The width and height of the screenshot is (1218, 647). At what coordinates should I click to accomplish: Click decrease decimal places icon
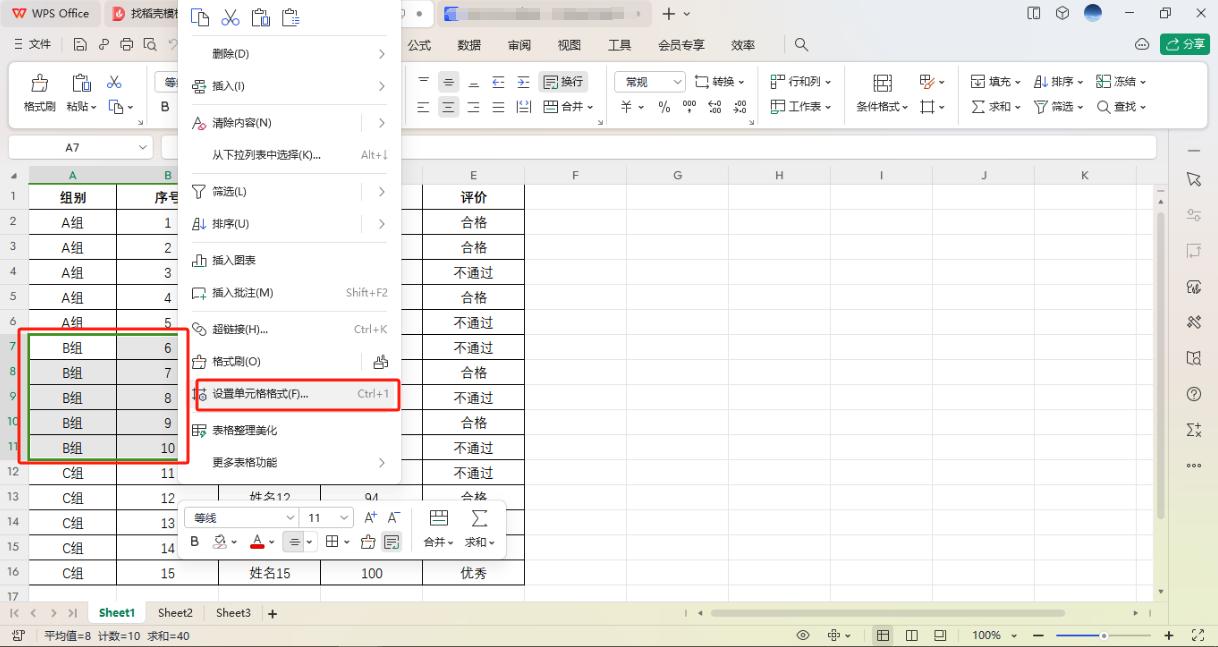[x=740, y=107]
